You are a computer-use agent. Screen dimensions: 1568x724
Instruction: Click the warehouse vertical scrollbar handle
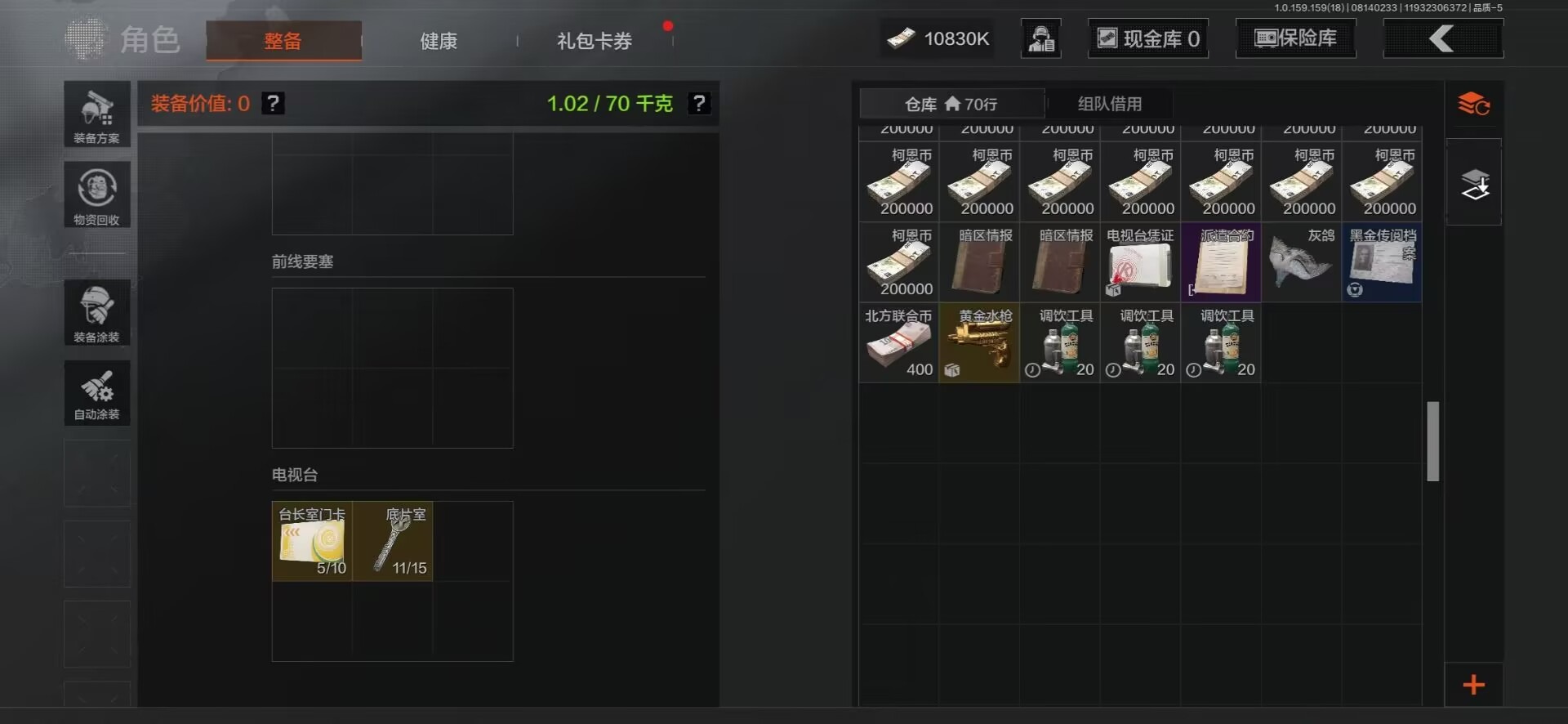[1432, 441]
